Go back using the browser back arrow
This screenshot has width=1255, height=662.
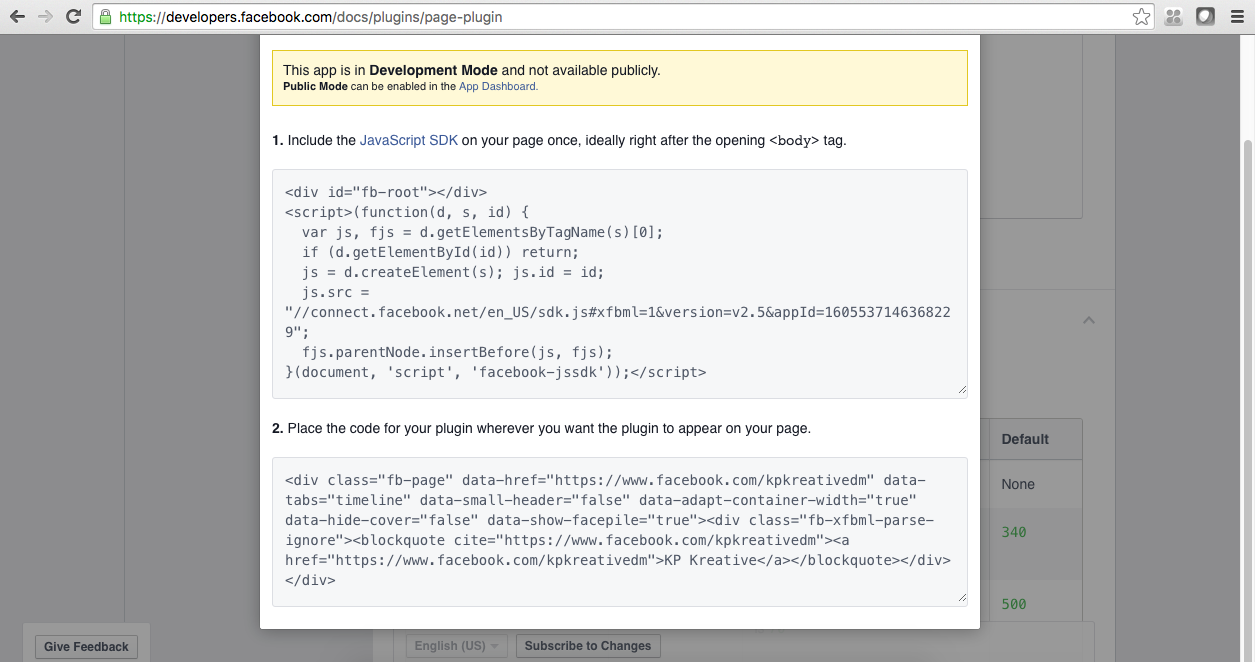[x=17, y=17]
